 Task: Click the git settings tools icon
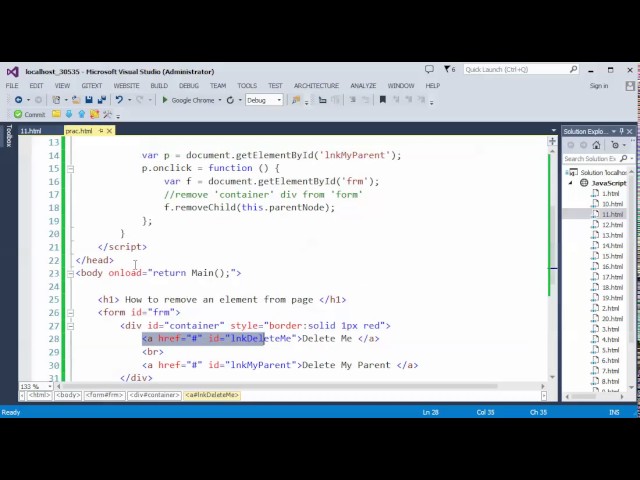pos(107,114)
